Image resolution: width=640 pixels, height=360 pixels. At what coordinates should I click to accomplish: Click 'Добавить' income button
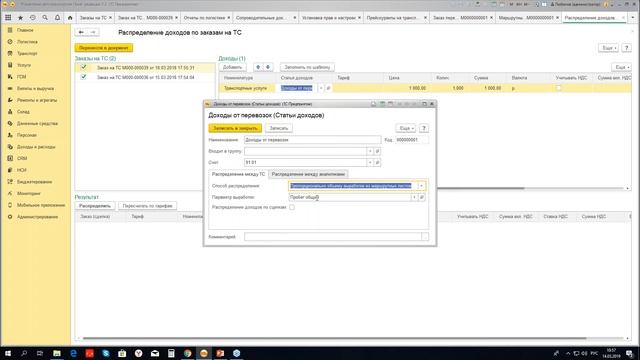(x=233, y=67)
